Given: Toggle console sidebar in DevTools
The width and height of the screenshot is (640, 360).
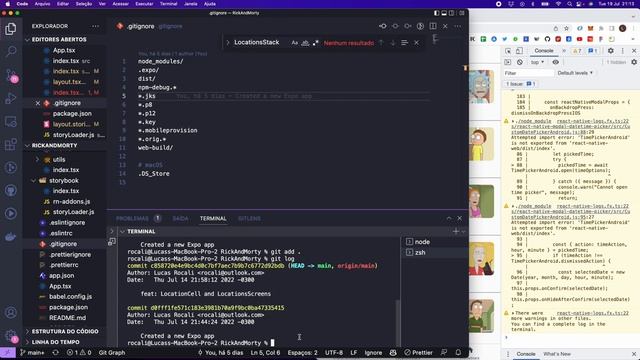Looking at the screenshot, I should click(x=508, y=62).
